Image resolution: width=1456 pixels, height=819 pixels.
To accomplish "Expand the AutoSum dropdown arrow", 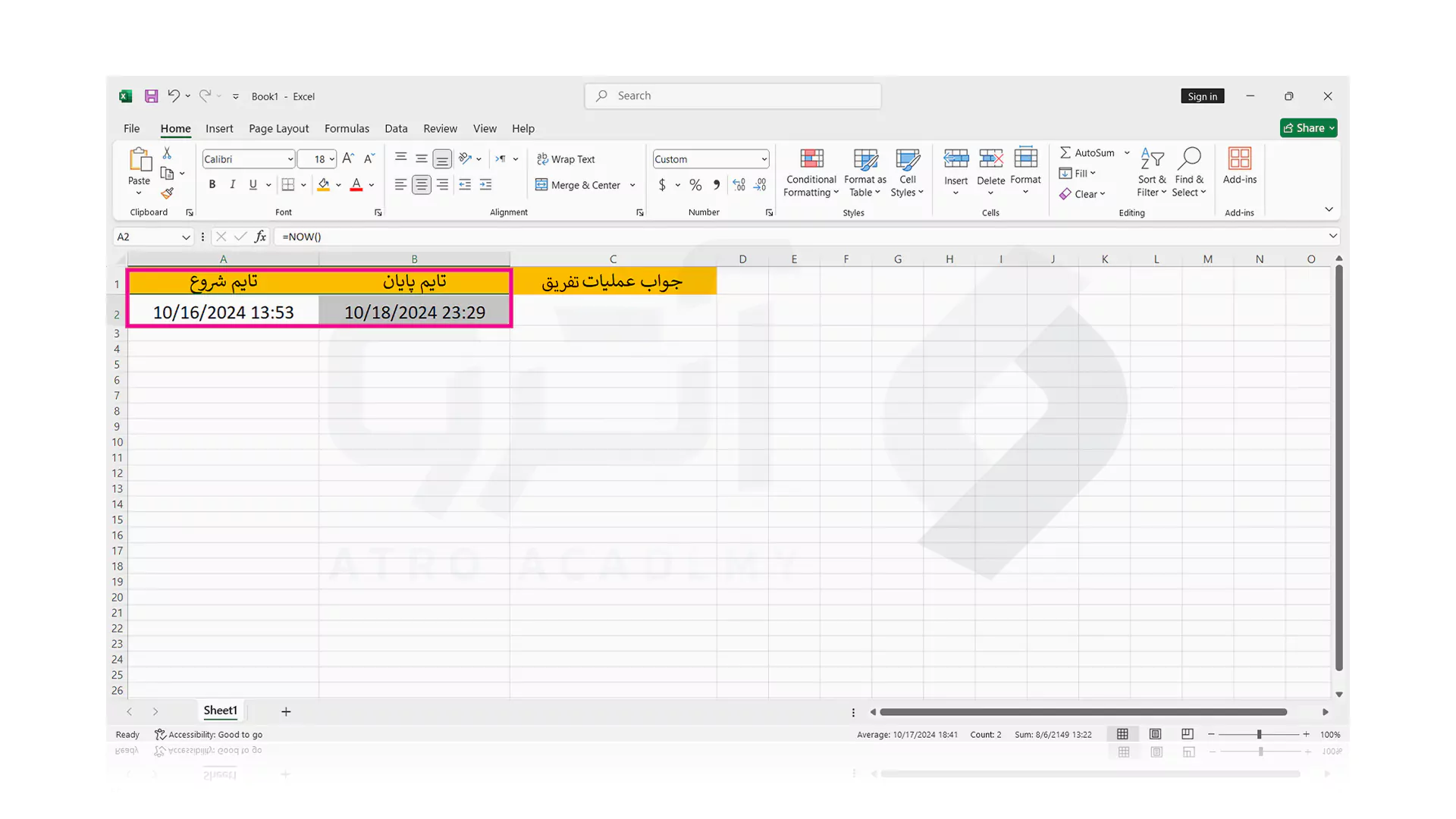I will pyautogui.click(x=1127, y=152).
